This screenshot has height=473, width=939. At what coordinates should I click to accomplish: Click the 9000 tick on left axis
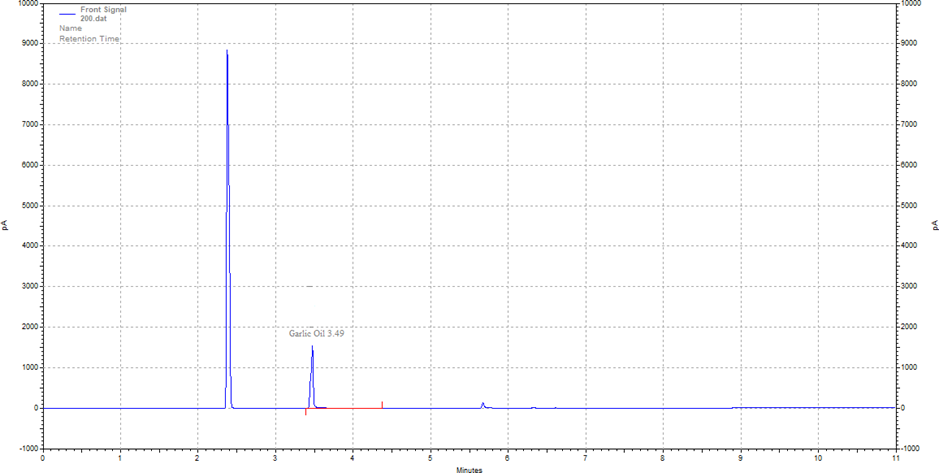click(x=27, y=44)
